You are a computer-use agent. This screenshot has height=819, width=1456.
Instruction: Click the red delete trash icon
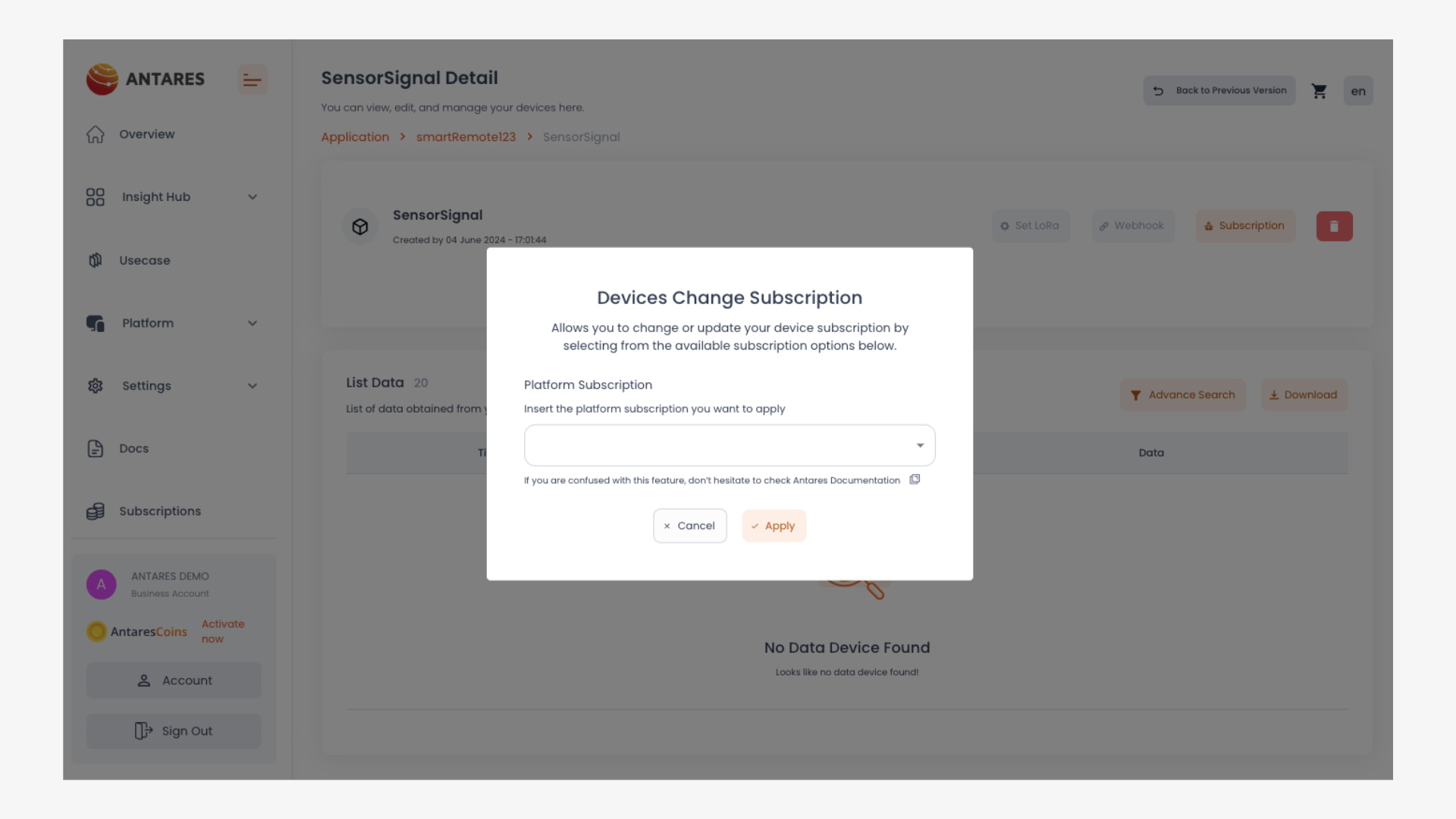(1334, 226)
